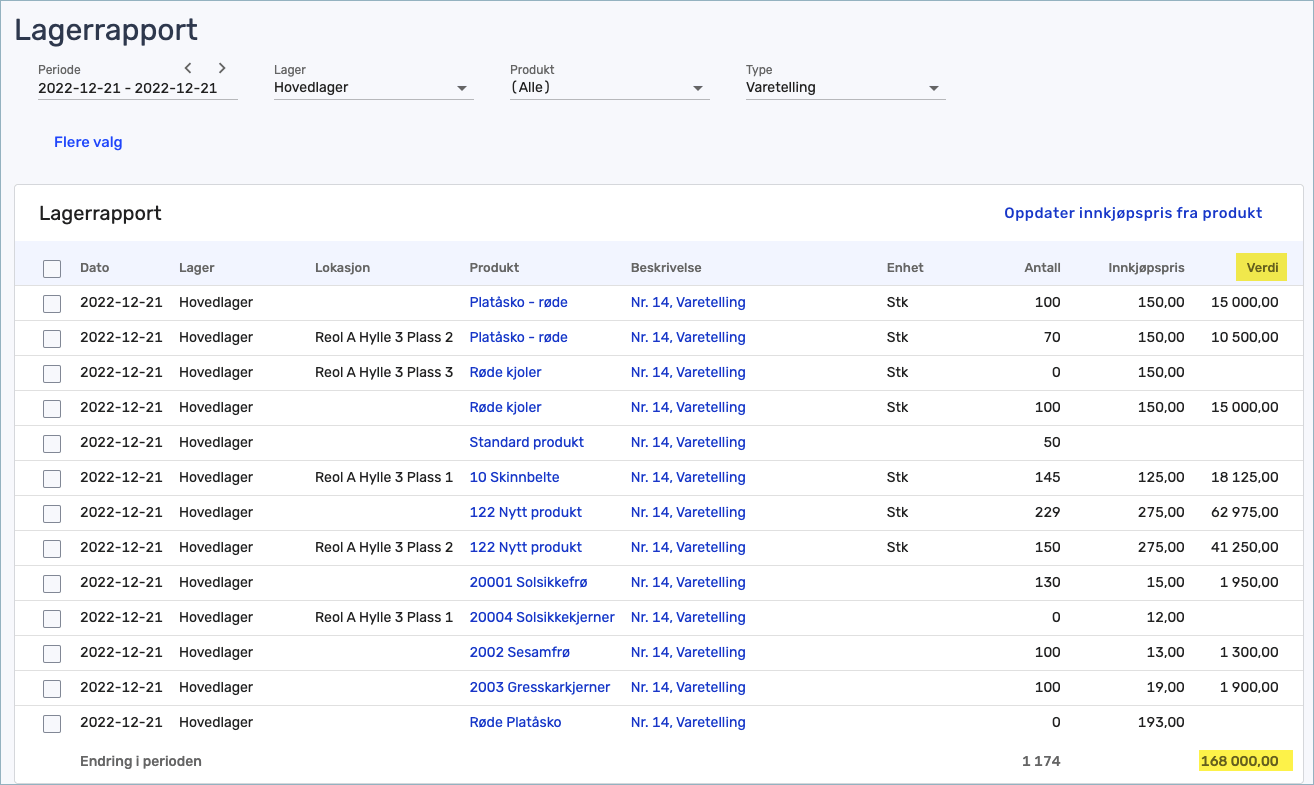
Task: Click the Periode date range field
Action: click(x=128, y=88)
